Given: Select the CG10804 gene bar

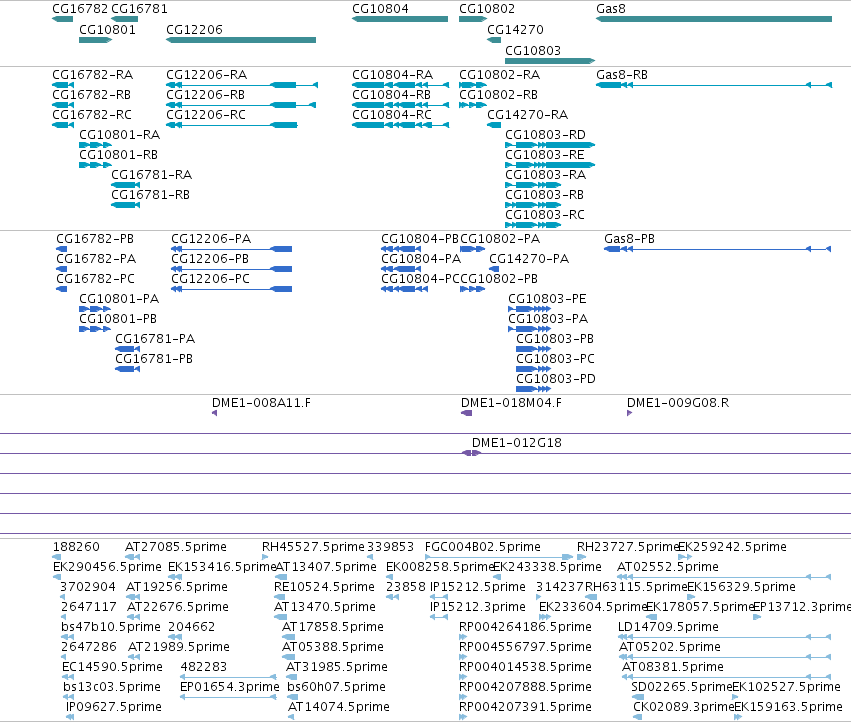Looking at the screenshot, I should [x=400, y=19].
